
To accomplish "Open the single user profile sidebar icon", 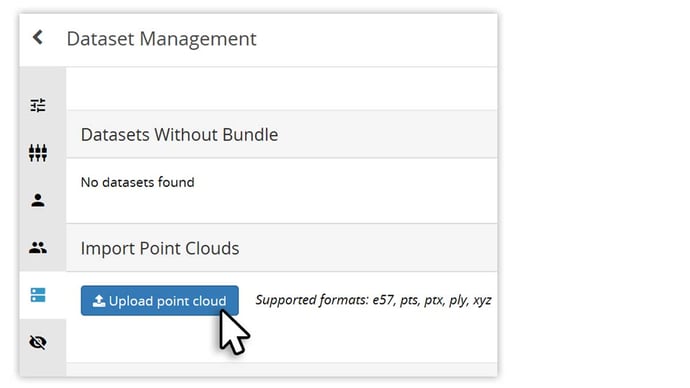I will click(38, 200).
